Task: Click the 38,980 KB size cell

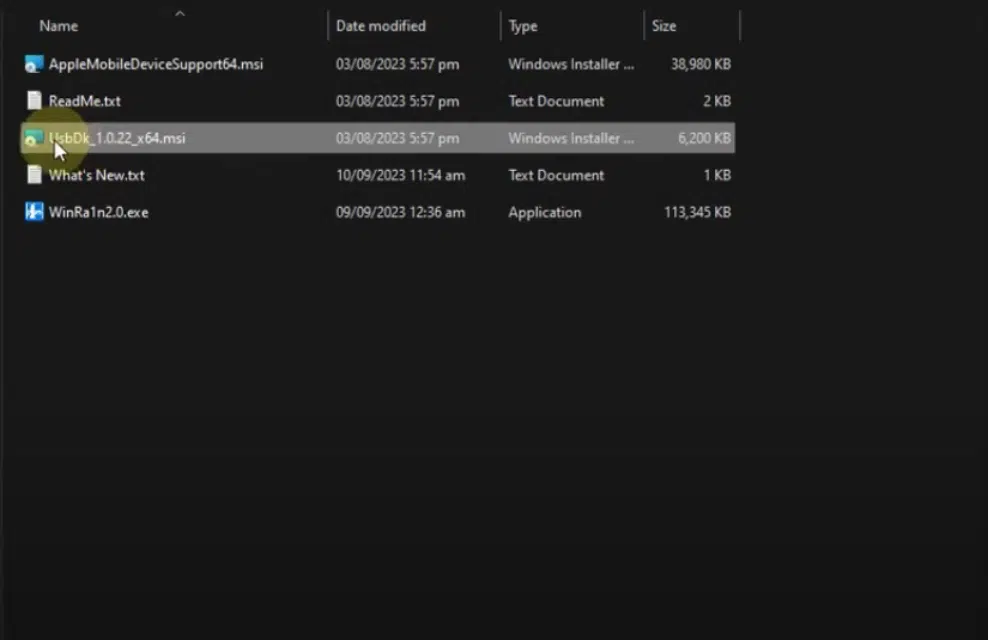Action: coord(700,64)
